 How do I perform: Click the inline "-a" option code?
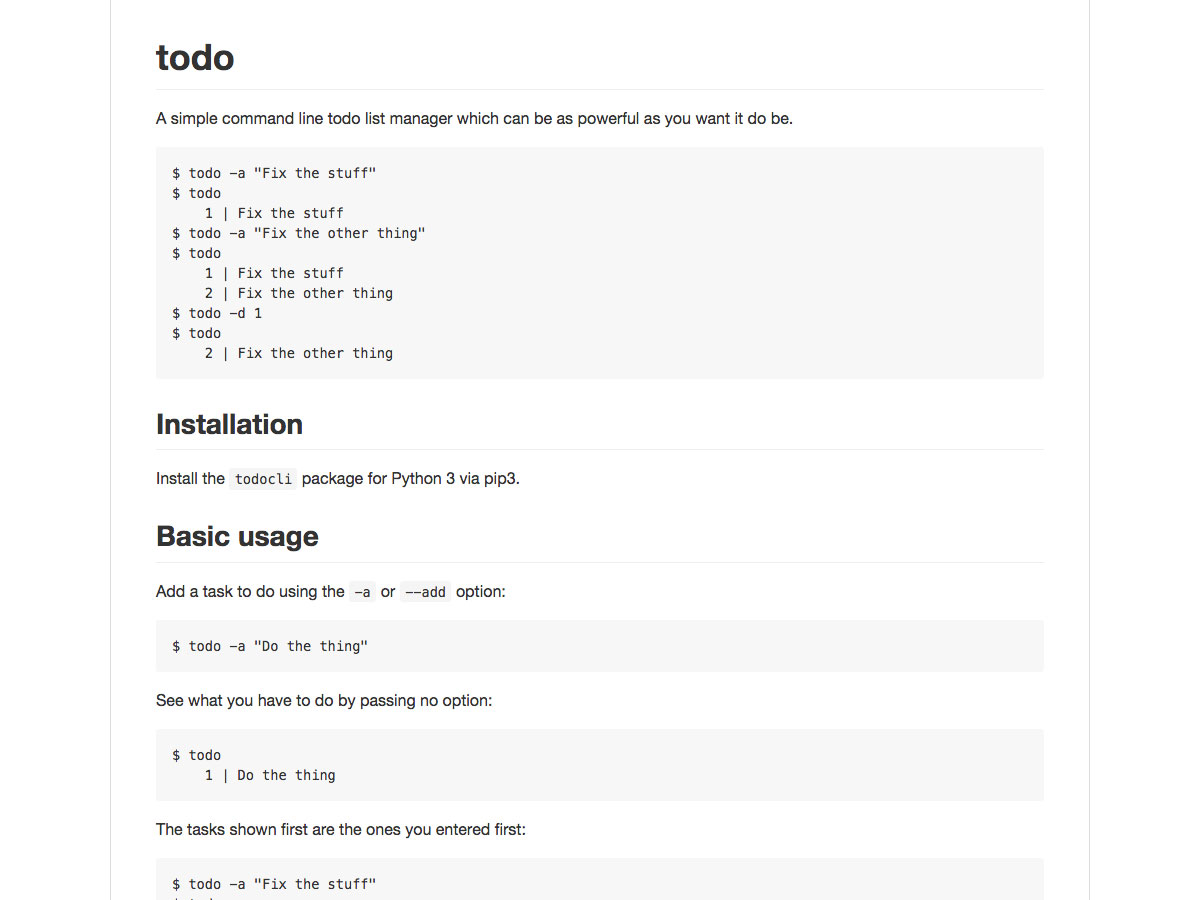pyautogui.click(x=362, y=592)
